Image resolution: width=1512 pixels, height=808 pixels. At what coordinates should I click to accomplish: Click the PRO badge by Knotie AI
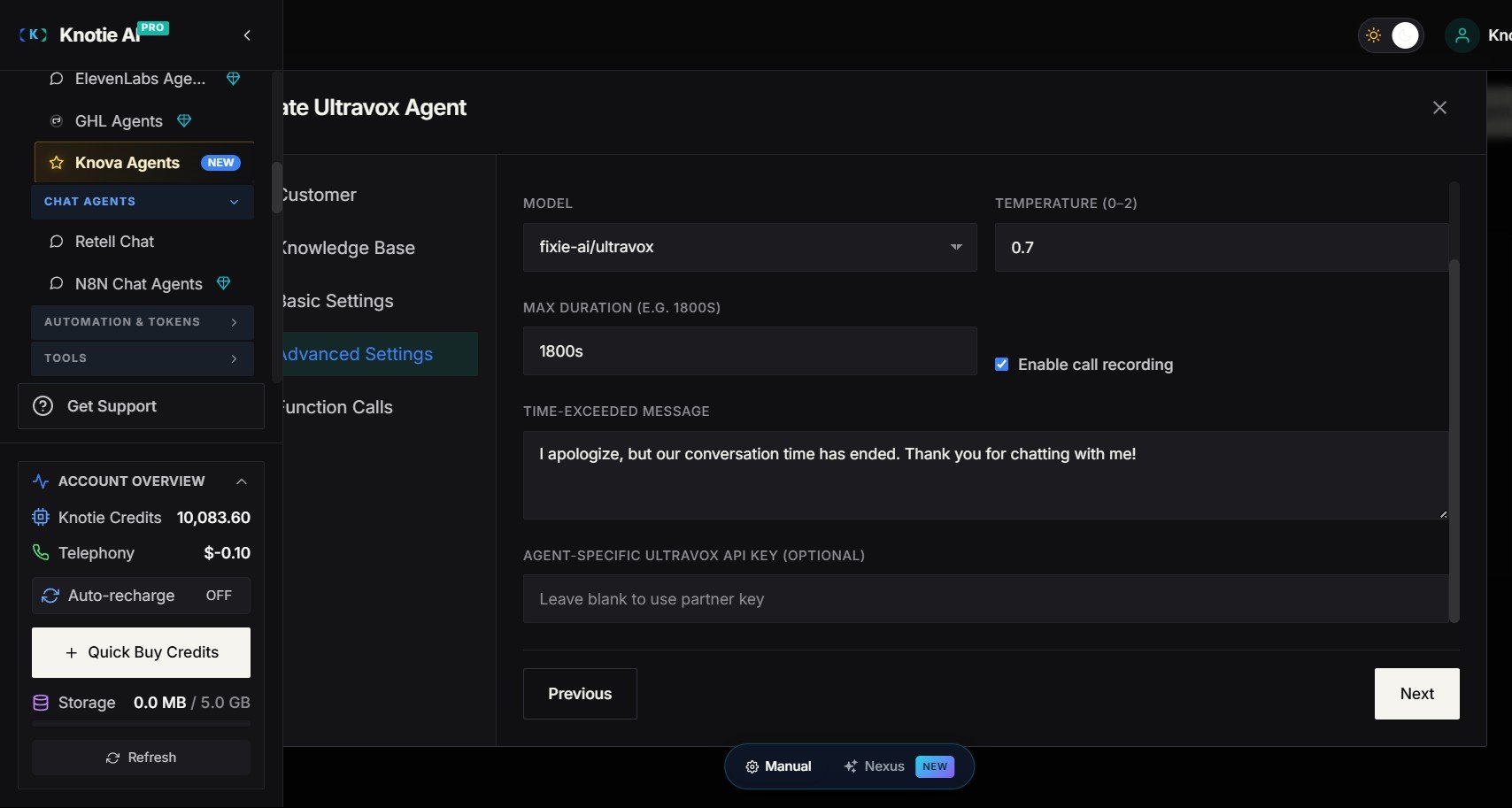pos(153,27)
